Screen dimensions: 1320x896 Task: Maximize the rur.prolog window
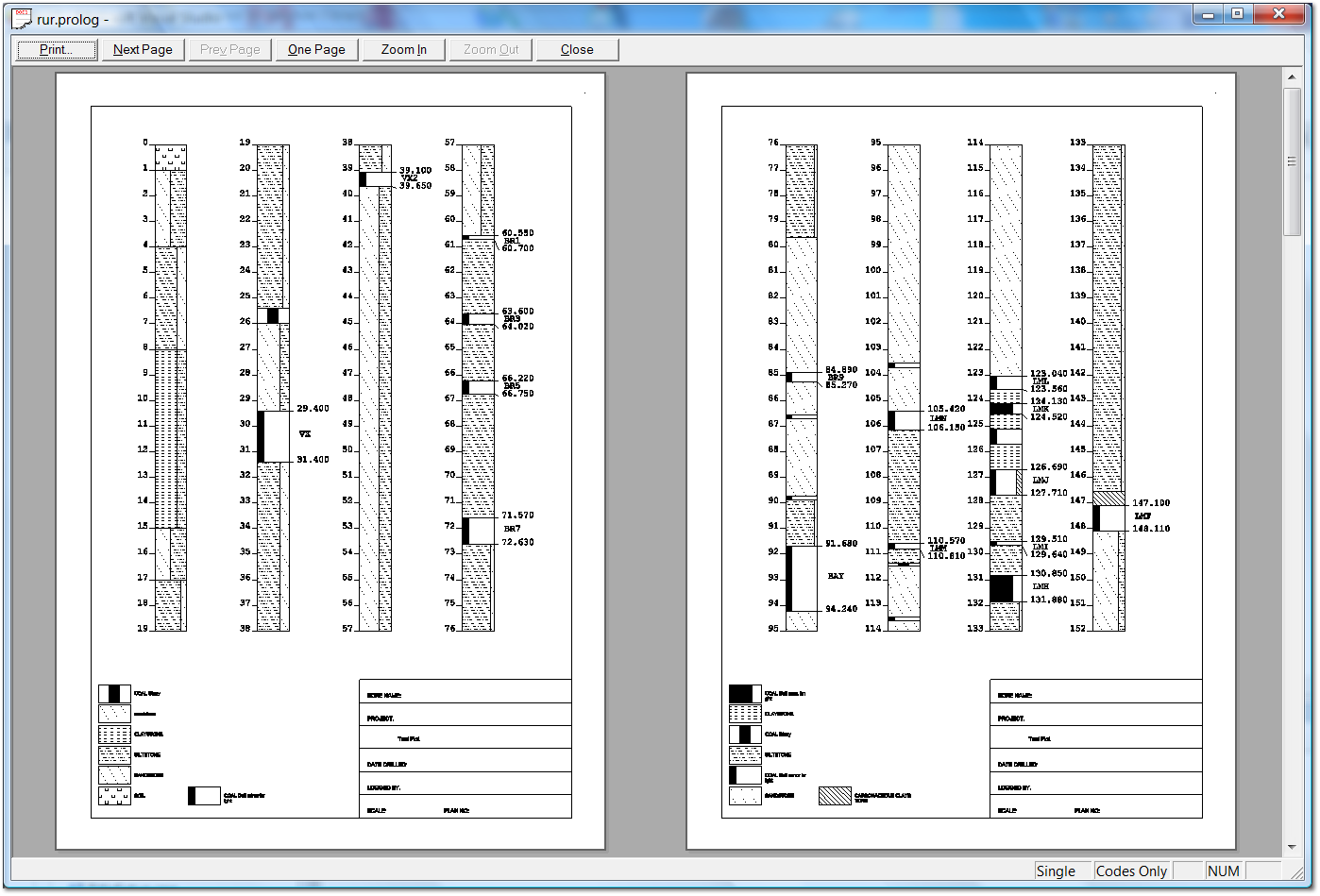tap(1238, 14)
